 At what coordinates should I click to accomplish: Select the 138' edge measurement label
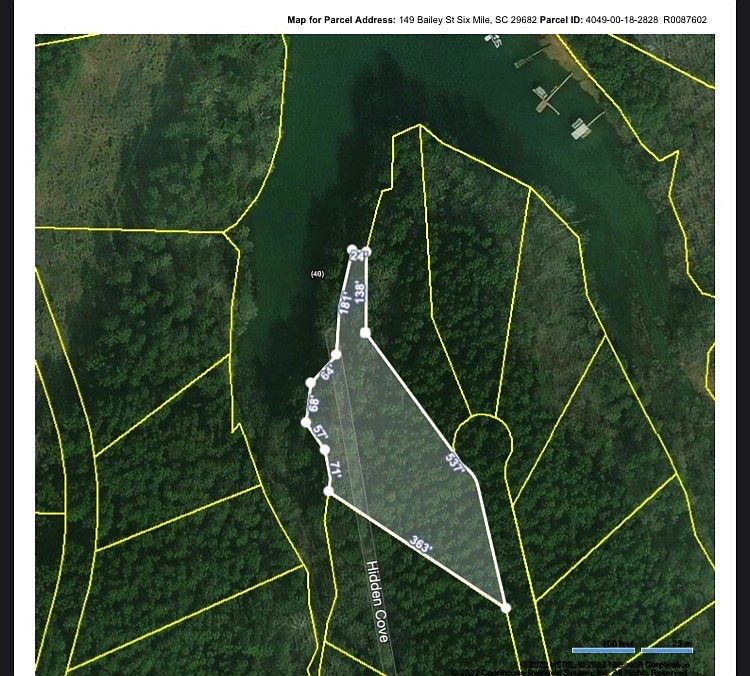pyautogui.click(x=360, y=291)
